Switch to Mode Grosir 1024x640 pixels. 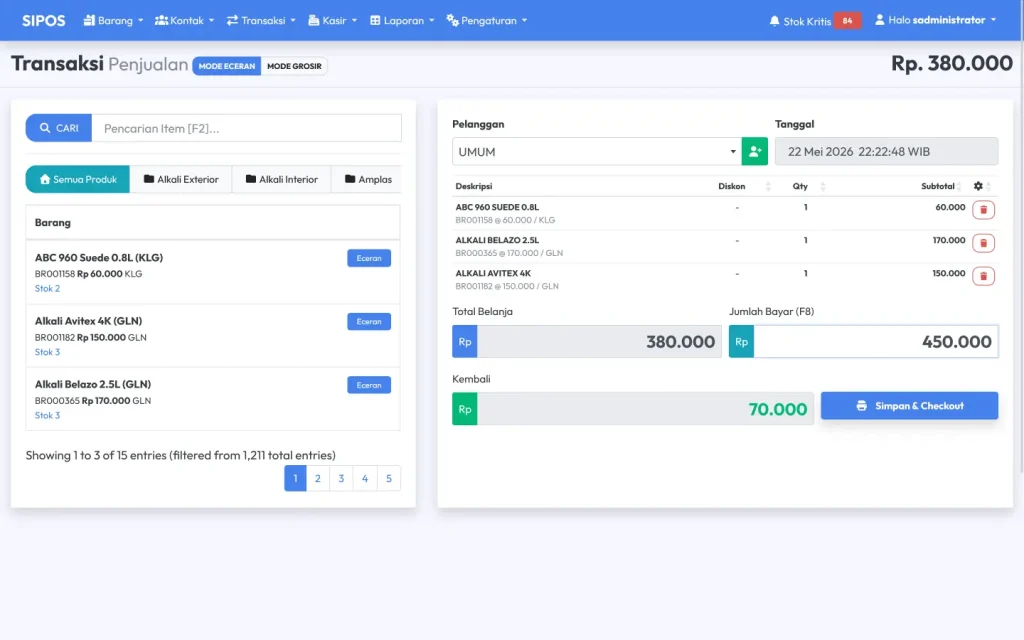[294, 66]
